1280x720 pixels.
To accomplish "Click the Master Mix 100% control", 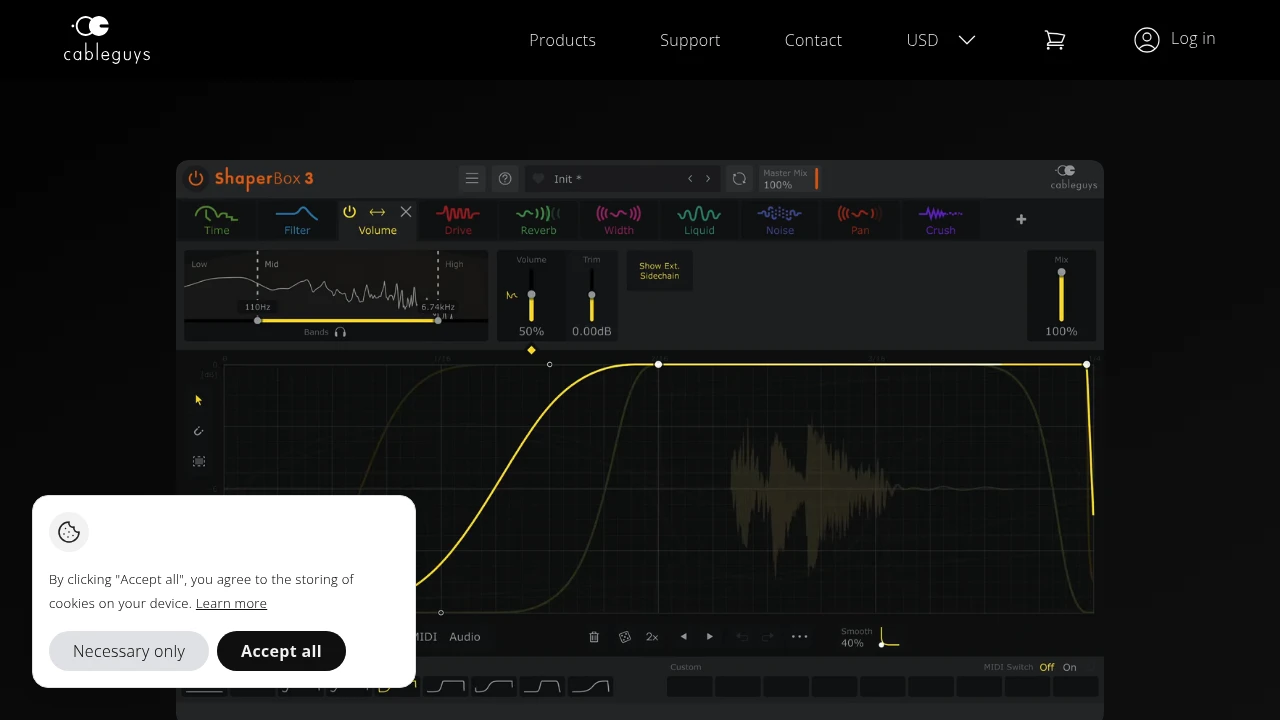I will [x=788, y=179].
